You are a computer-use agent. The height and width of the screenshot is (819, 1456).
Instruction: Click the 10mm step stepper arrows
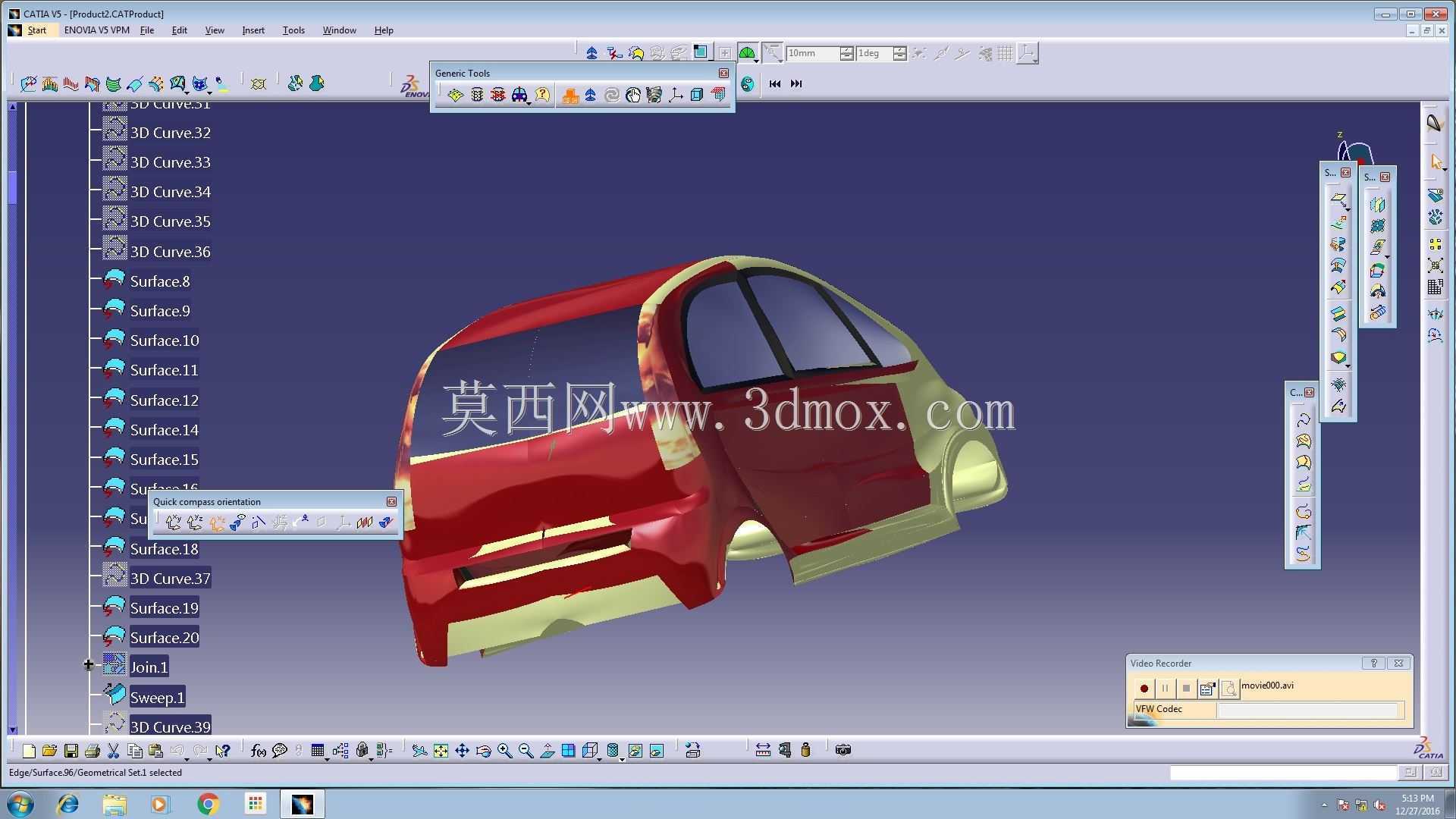[846, 53]
